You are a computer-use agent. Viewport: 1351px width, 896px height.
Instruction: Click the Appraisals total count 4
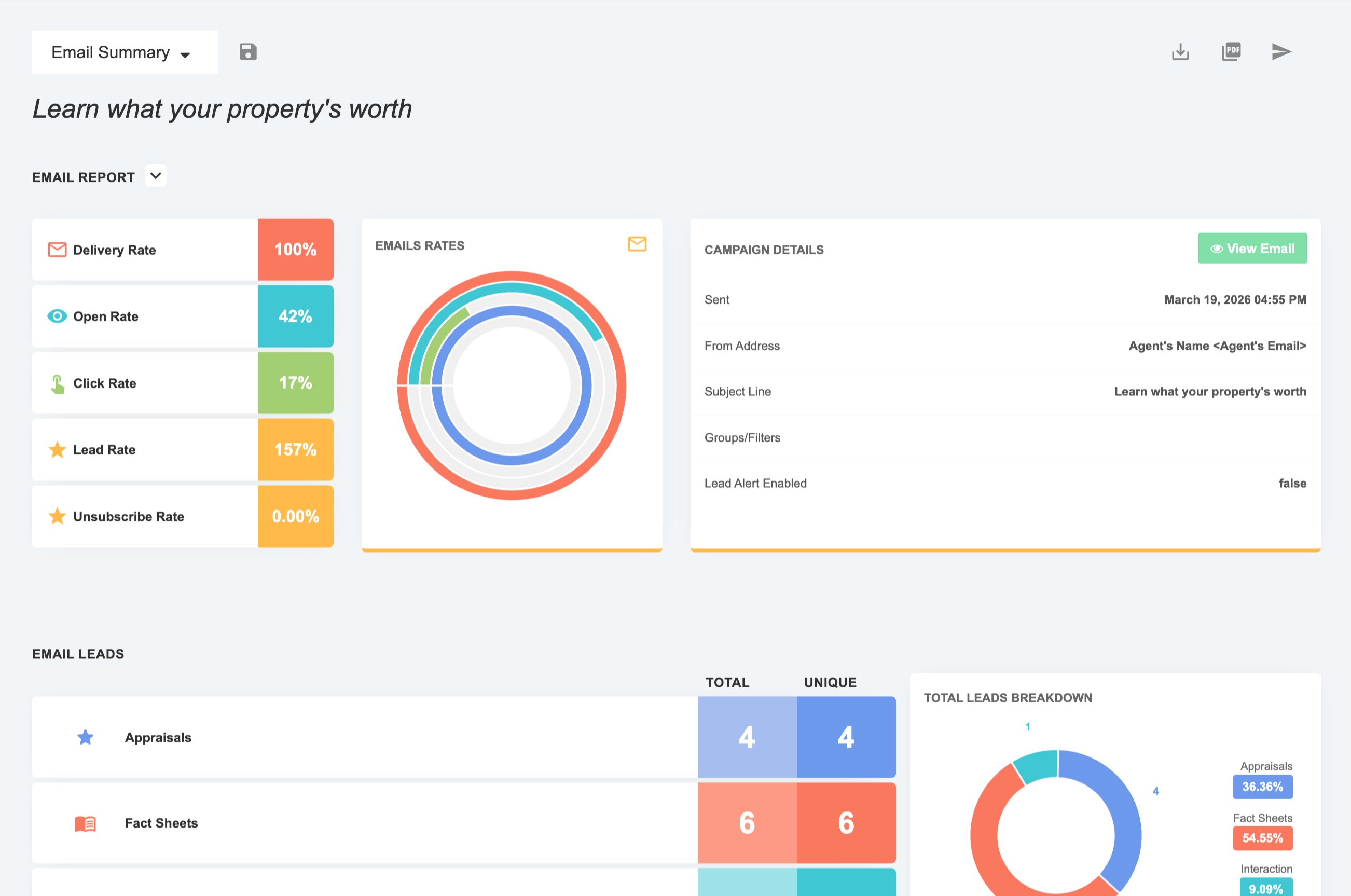click(747, 737)
